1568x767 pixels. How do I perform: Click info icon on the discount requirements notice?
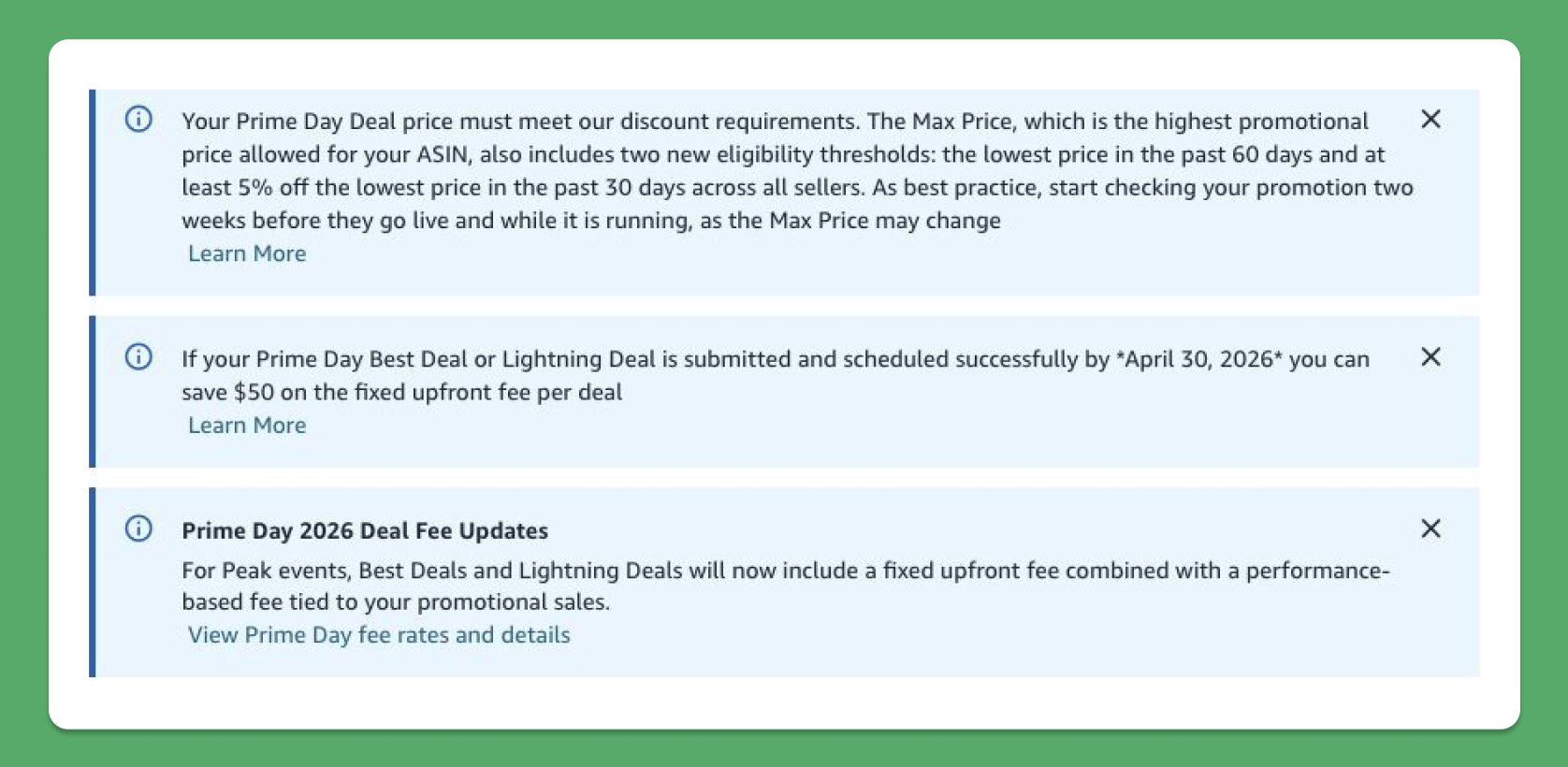tap(138, 120)
